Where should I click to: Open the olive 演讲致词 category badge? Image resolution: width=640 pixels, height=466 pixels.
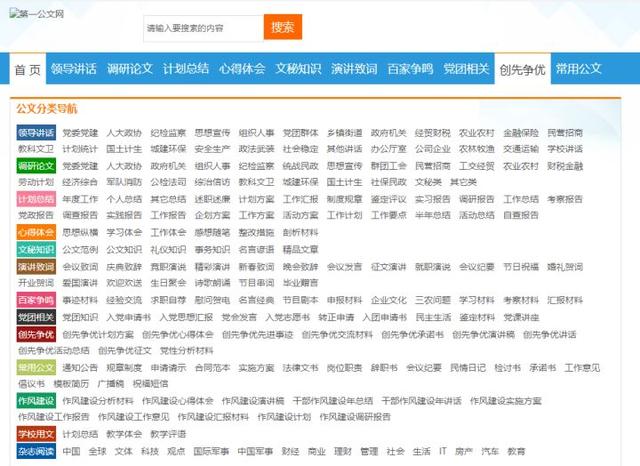coord(36,267)
